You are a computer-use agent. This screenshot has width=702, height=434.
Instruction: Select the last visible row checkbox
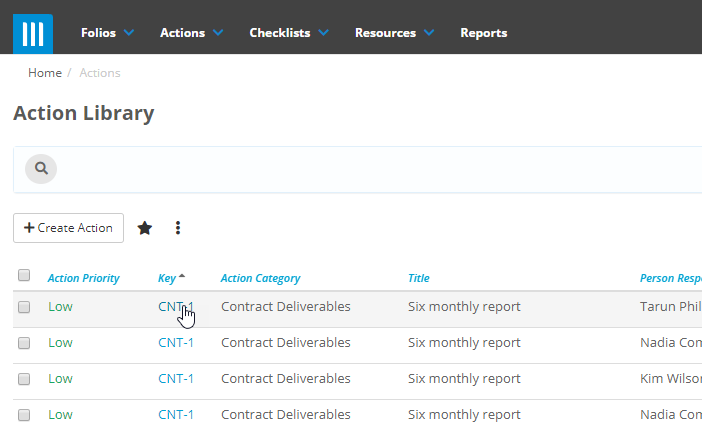point(24,415)
